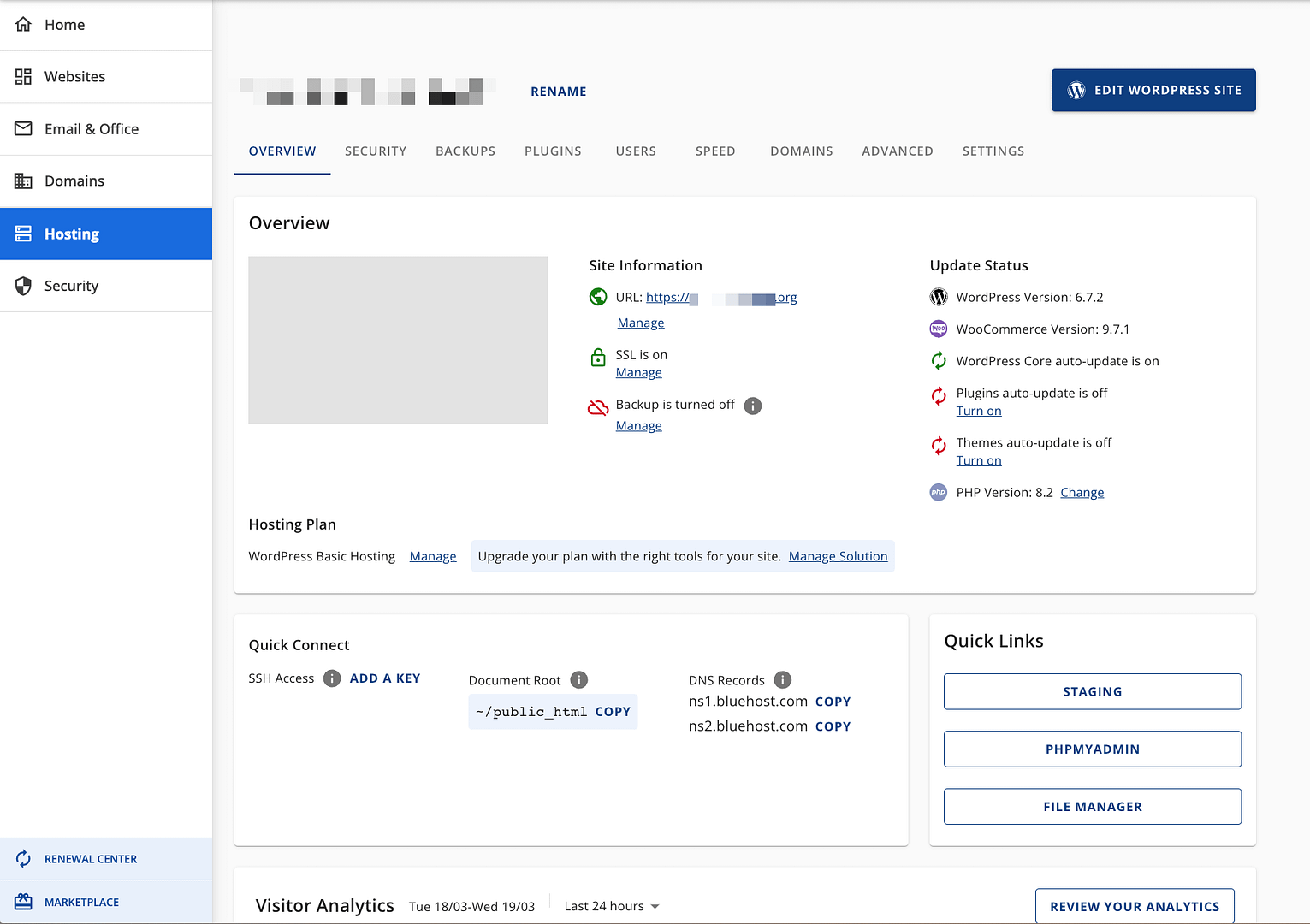The width and height of the screenshot is (1310, 924).
Task: Switch to the Domains tab
Action: [x=802, y=151]
